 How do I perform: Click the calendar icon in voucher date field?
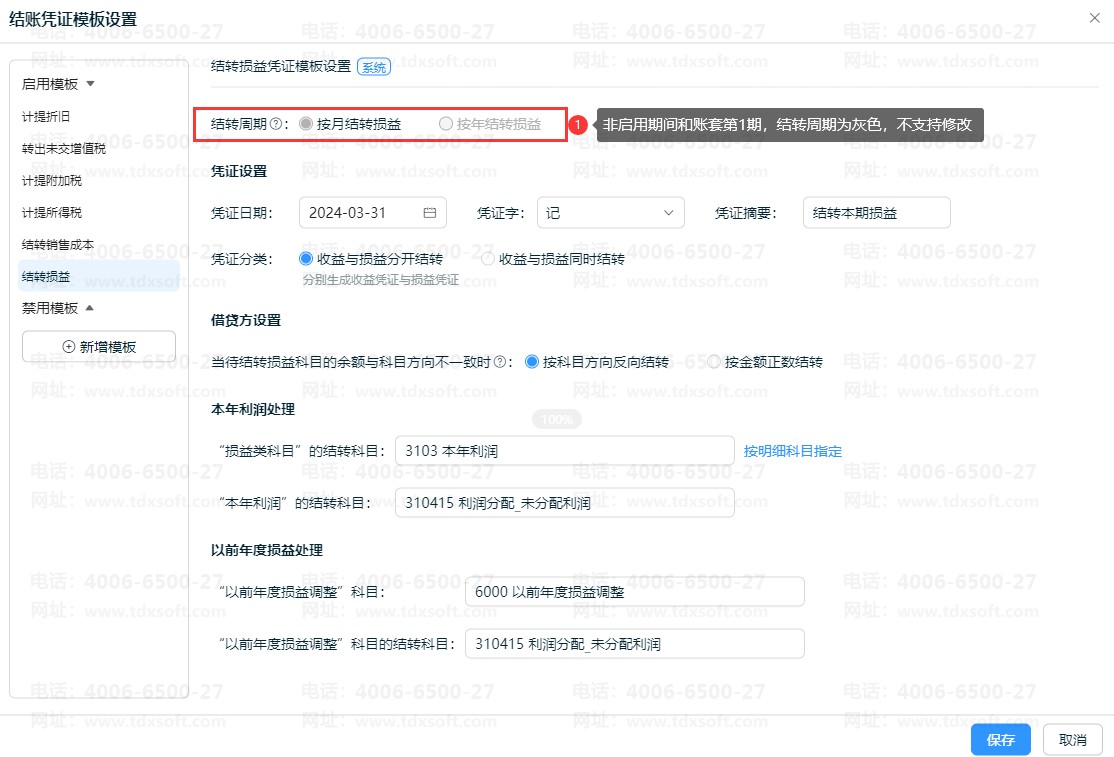coord(430,213)
